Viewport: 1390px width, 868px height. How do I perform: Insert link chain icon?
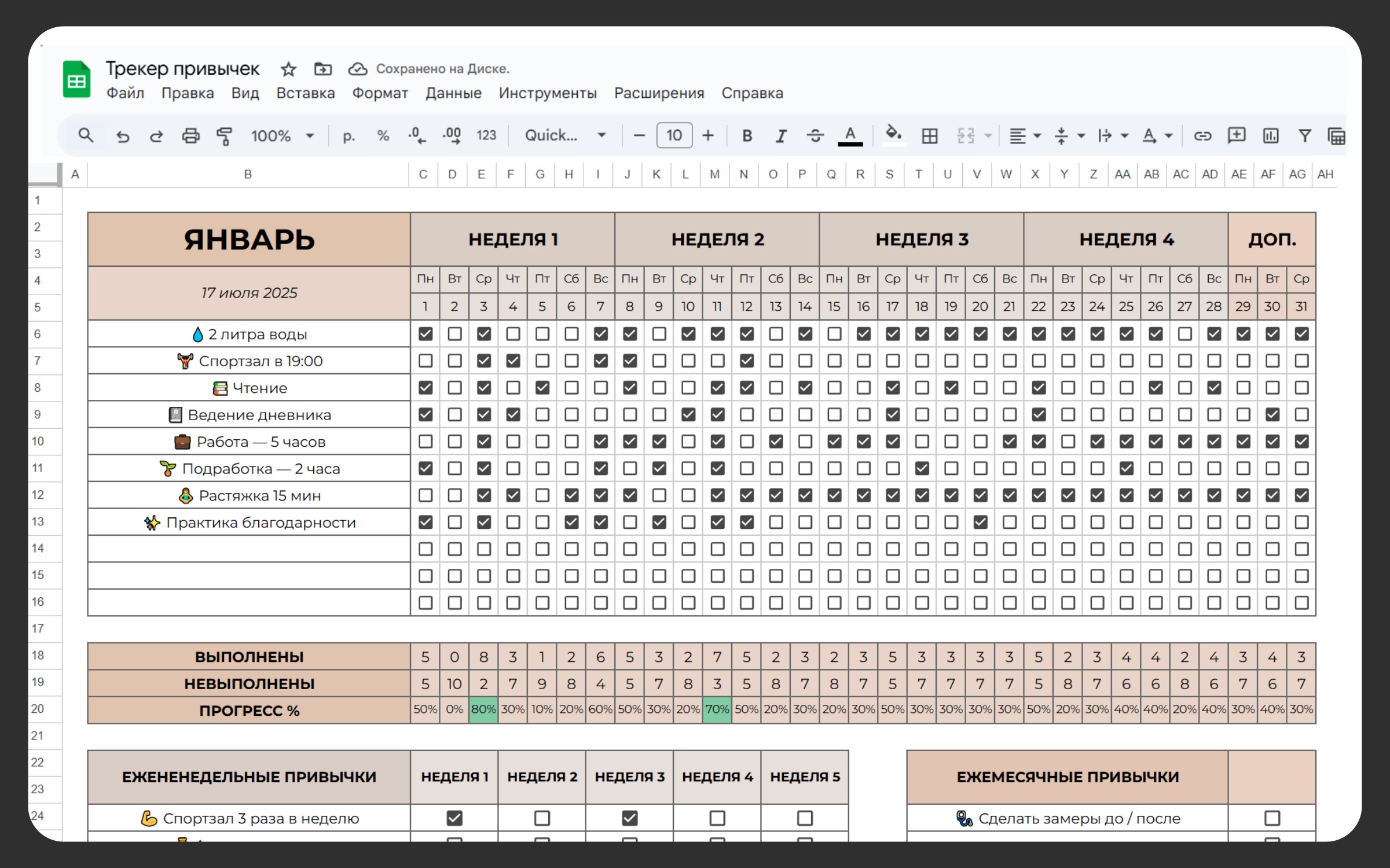1202,136
